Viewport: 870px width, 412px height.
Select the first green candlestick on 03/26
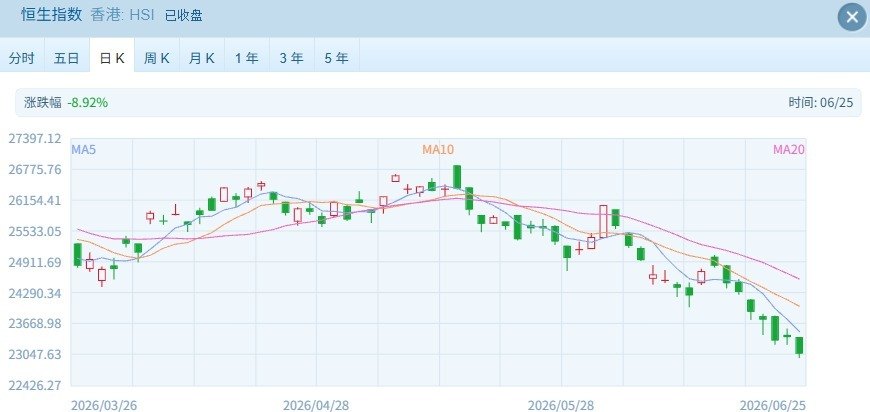(78, 255)
